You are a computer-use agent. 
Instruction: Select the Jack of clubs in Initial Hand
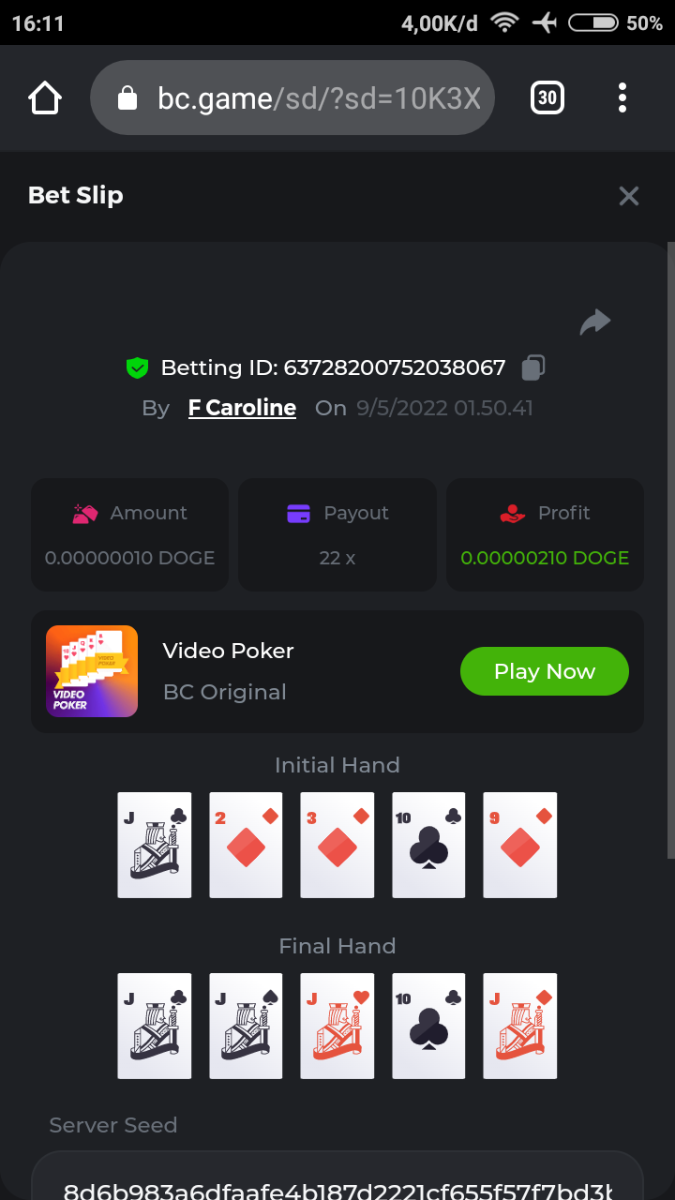pos(154,845)
